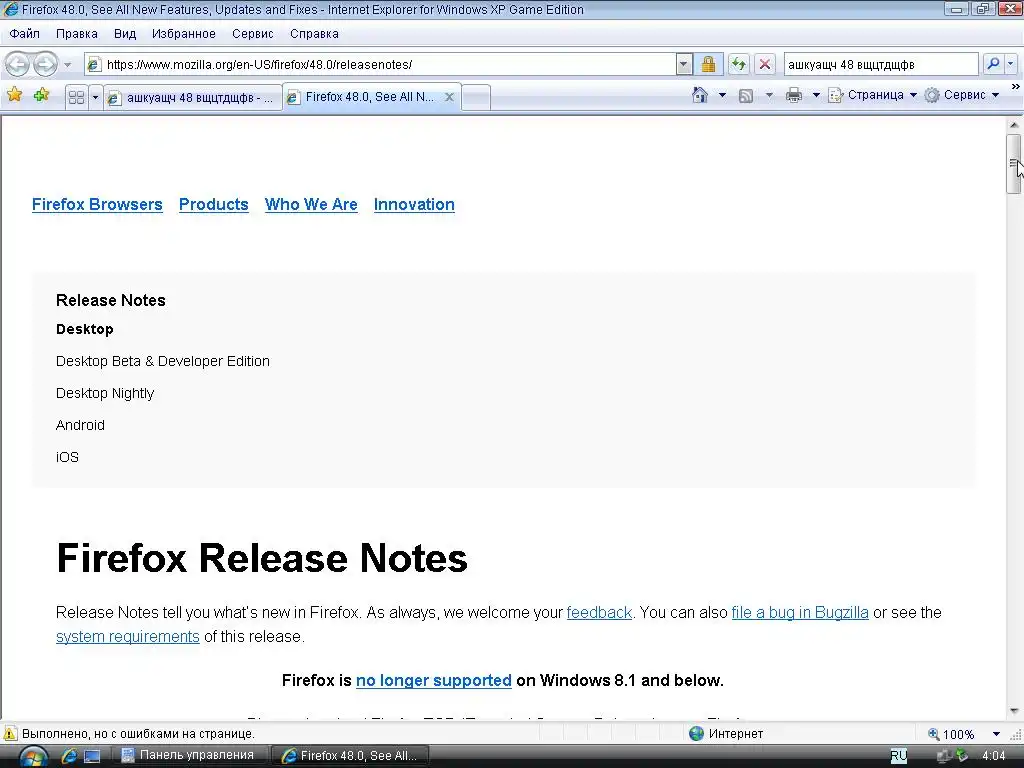Viewport: 1024px width, 768px height.
Task: Click the page error warning icon
Action: (10, 733)
